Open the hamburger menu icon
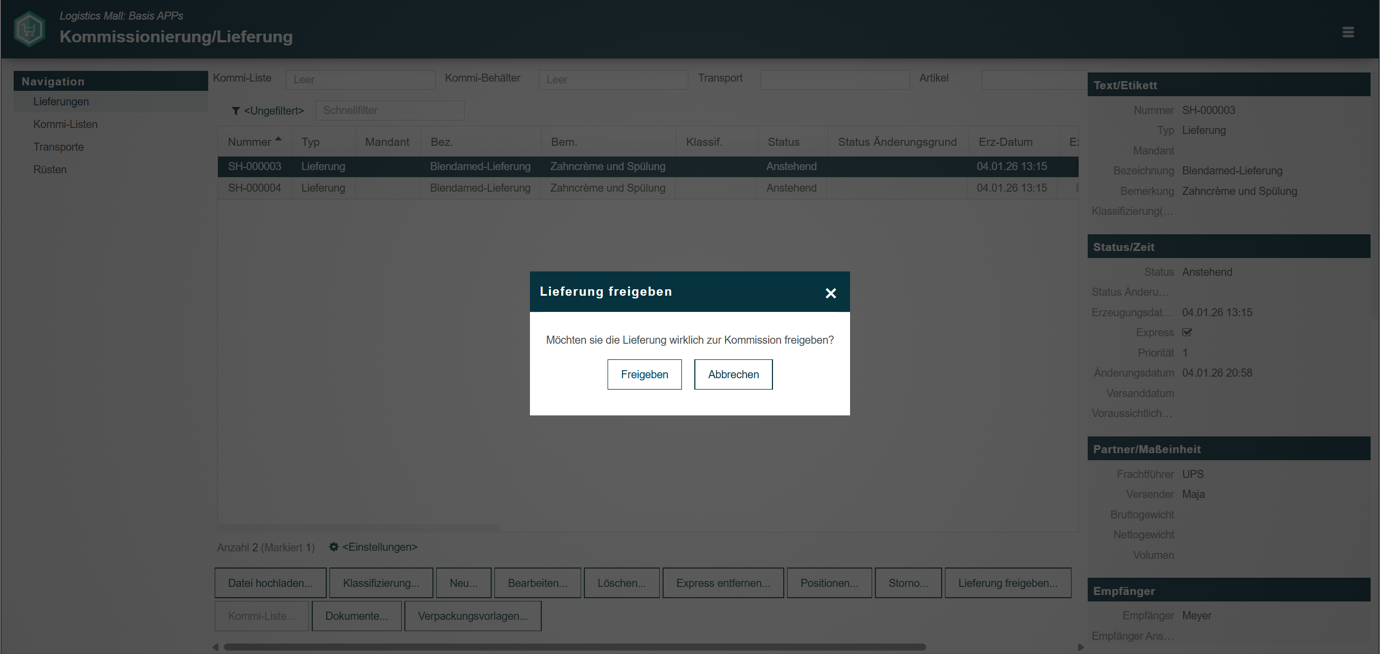1380x654 pixels. [1348, 32]
